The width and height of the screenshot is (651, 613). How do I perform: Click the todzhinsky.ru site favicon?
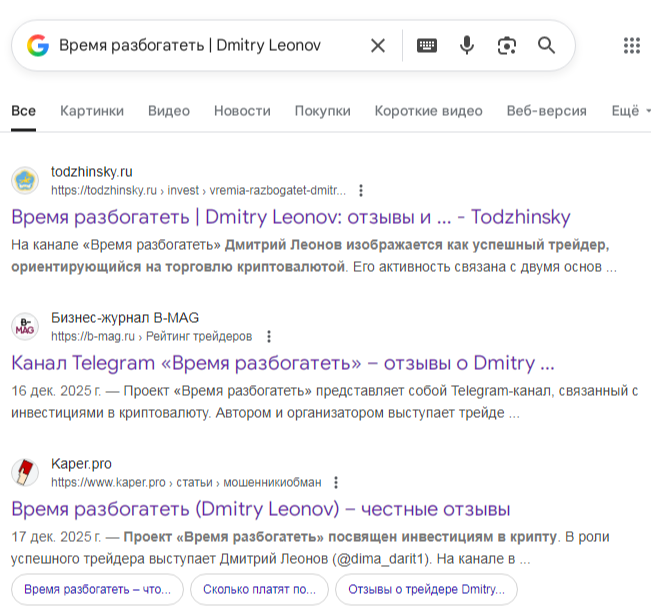click(25, 180)
